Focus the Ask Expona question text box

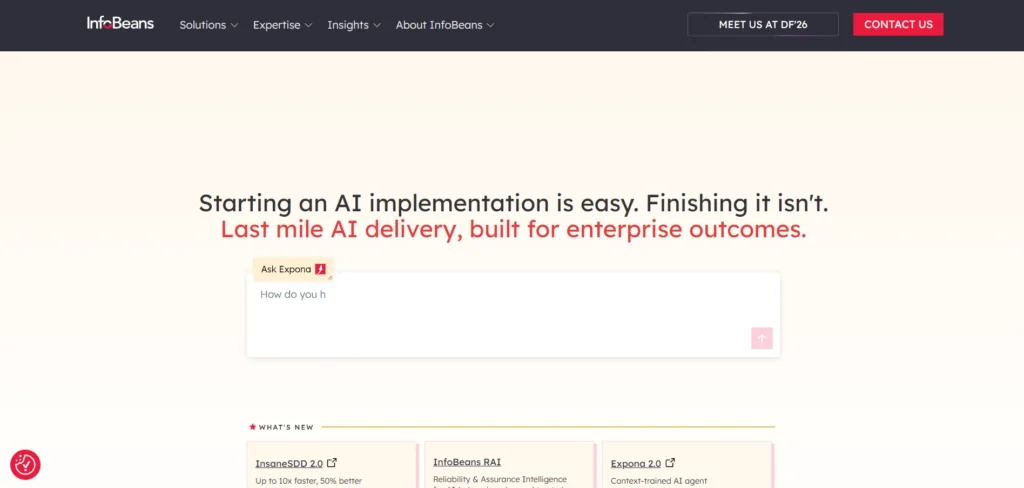coord(513,314)
